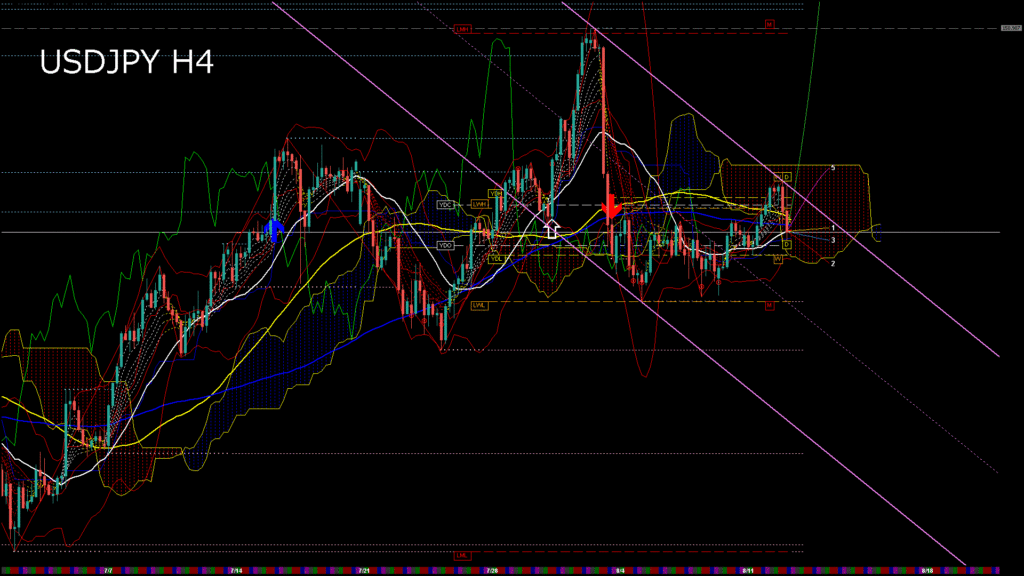This screenshot has height=576, width=1024.
Task: Select the YDC level label
Action: point(446,205)
